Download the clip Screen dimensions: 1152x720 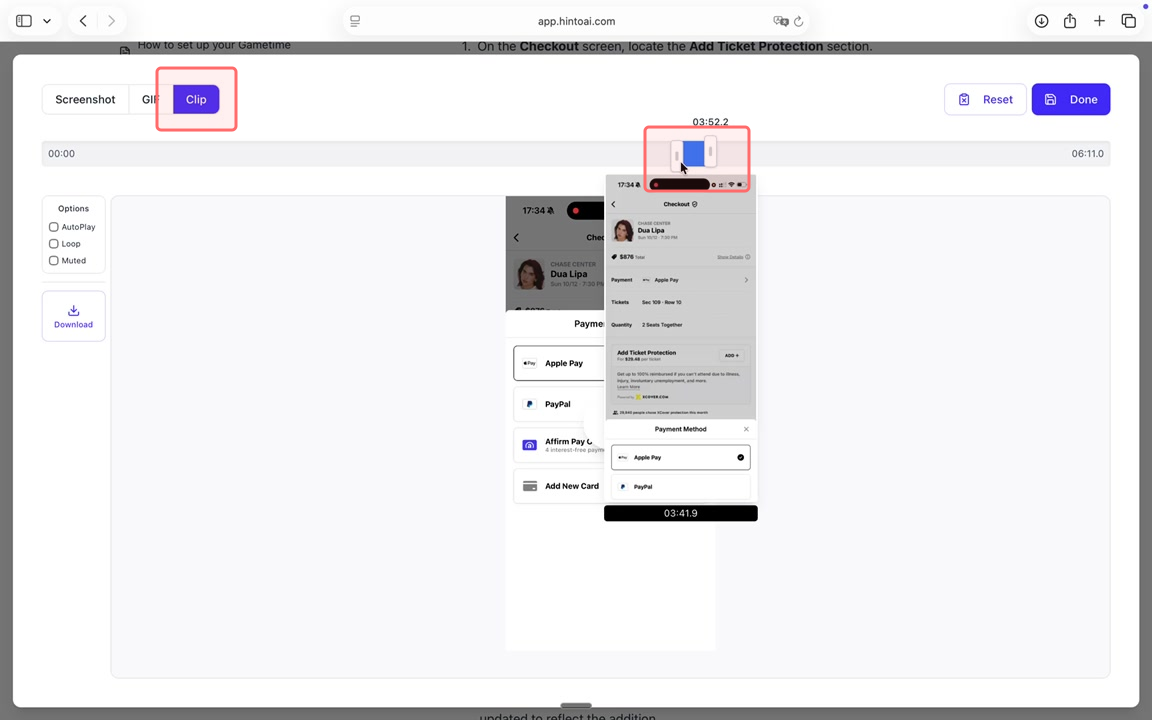[x=73, y=316]
